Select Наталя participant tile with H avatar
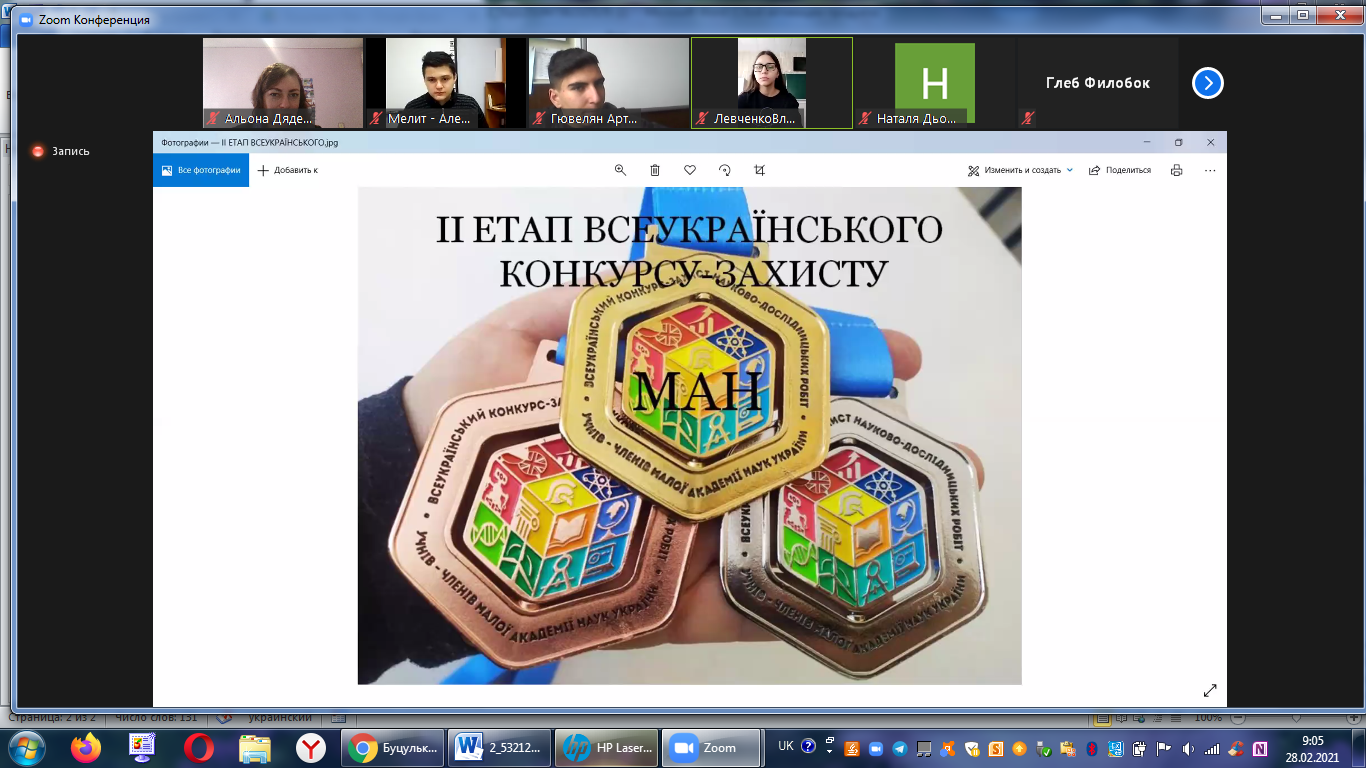The width and height of the screenshot is (1366, 768). click(934, 83)
